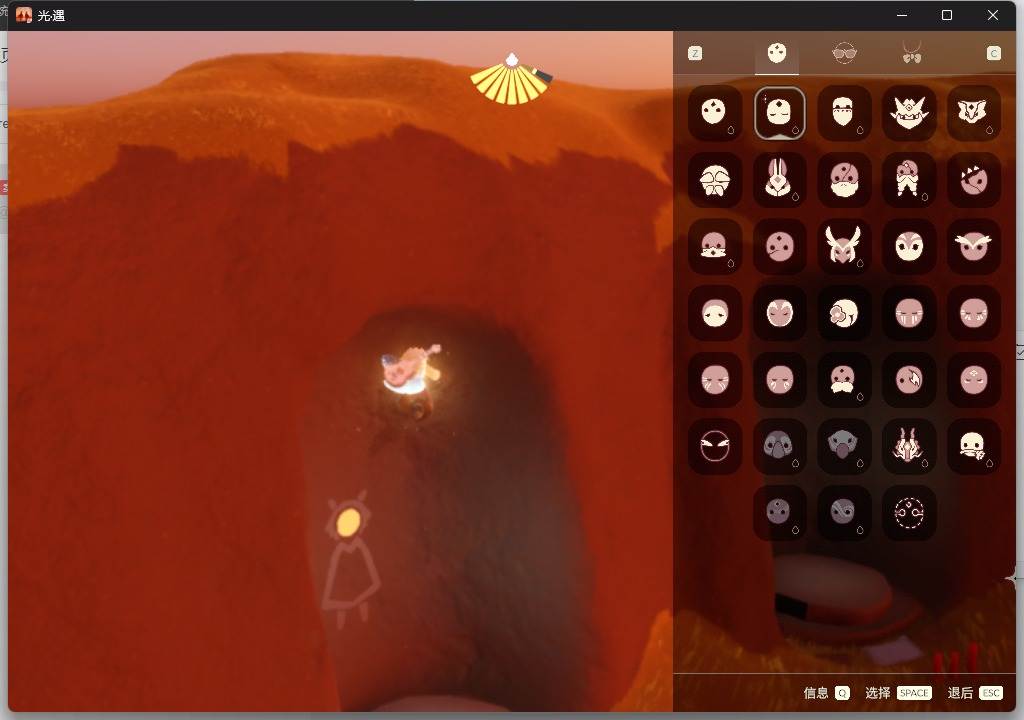Select the sleepy mask with pink forehead
The height and width of the screenshot is (720, 1024).
pos(714,313)
